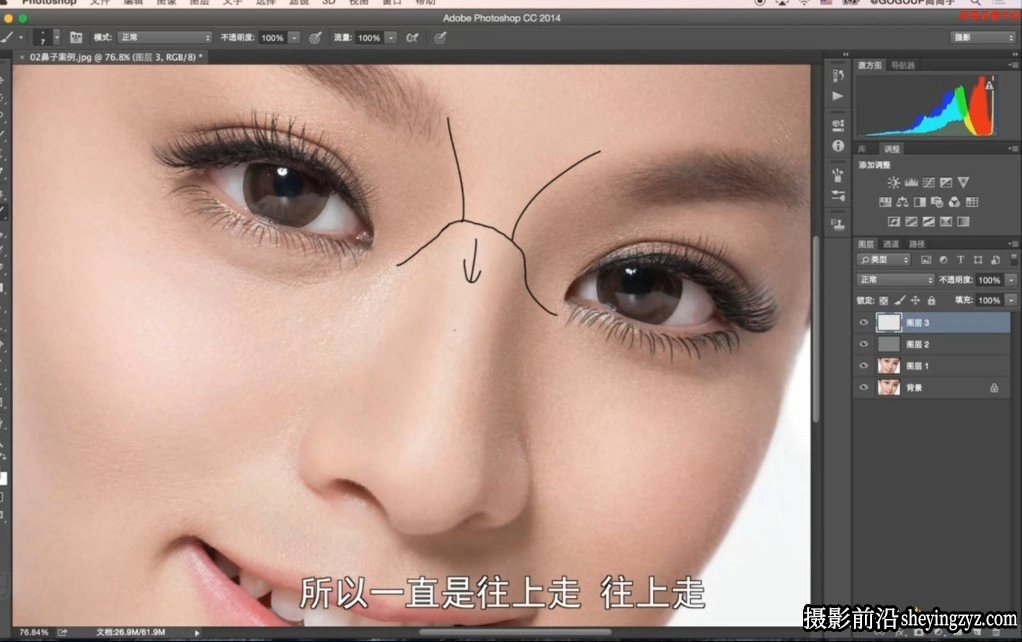
Task: Click the brush 不透明度 100% field
Action: pyautogui.click(x=272, y=38)
